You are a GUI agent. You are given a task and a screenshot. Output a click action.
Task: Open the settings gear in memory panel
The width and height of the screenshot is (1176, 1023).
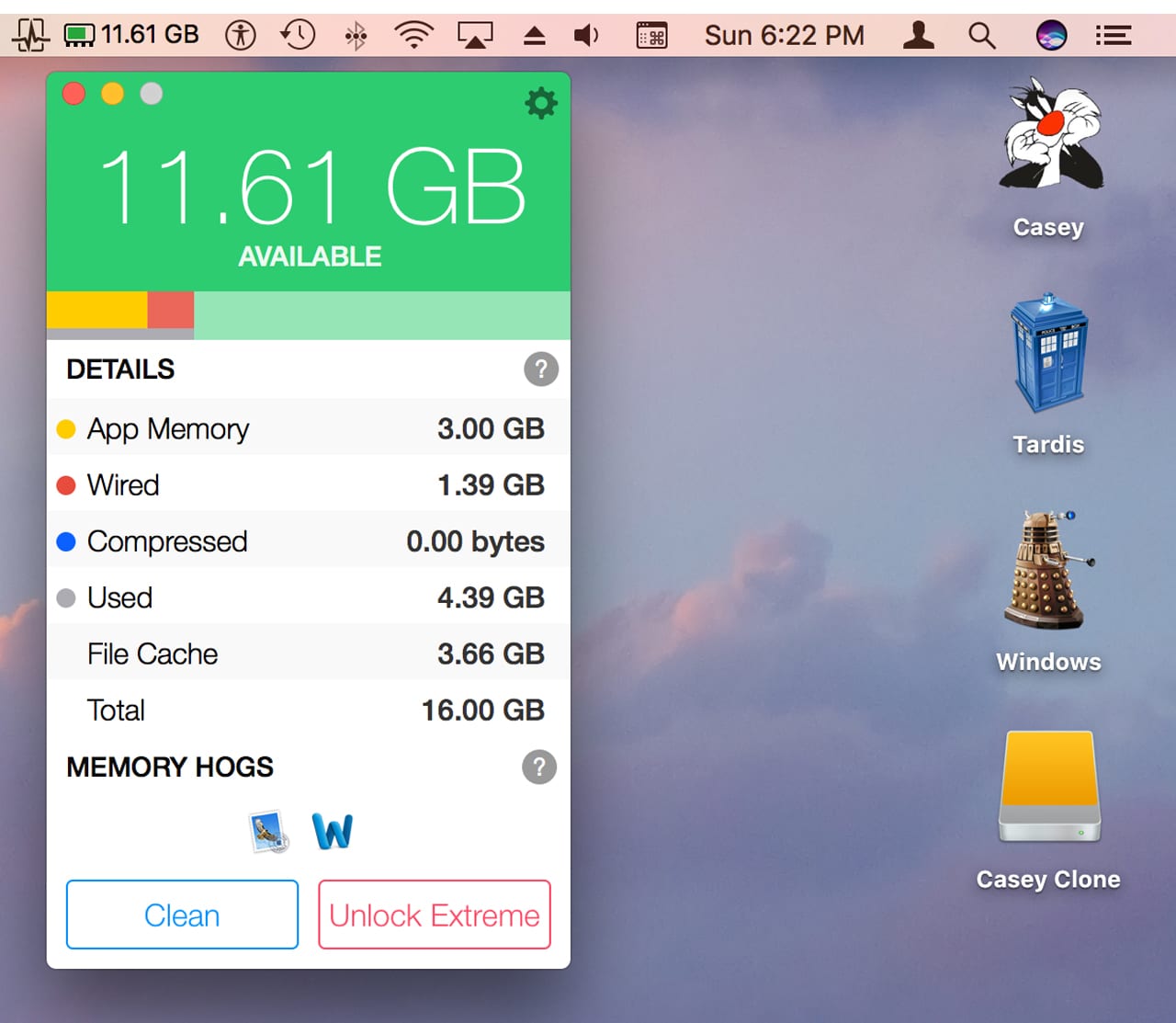click(540, 103)
